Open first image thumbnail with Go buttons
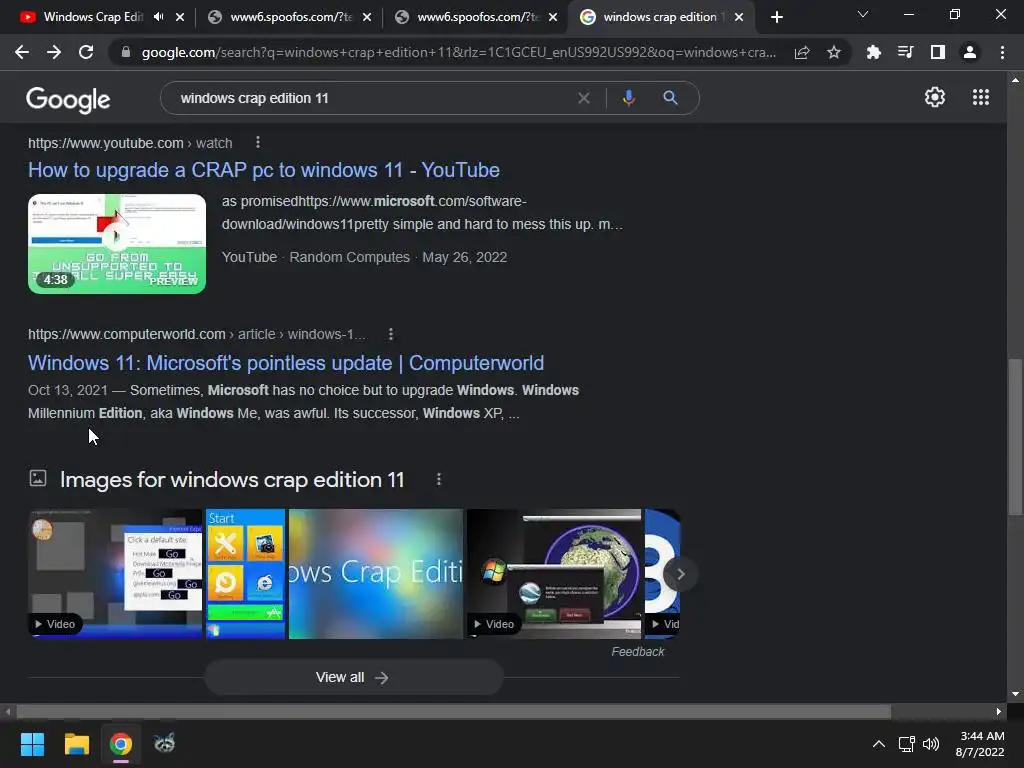1024x768 pixels. 115,574
